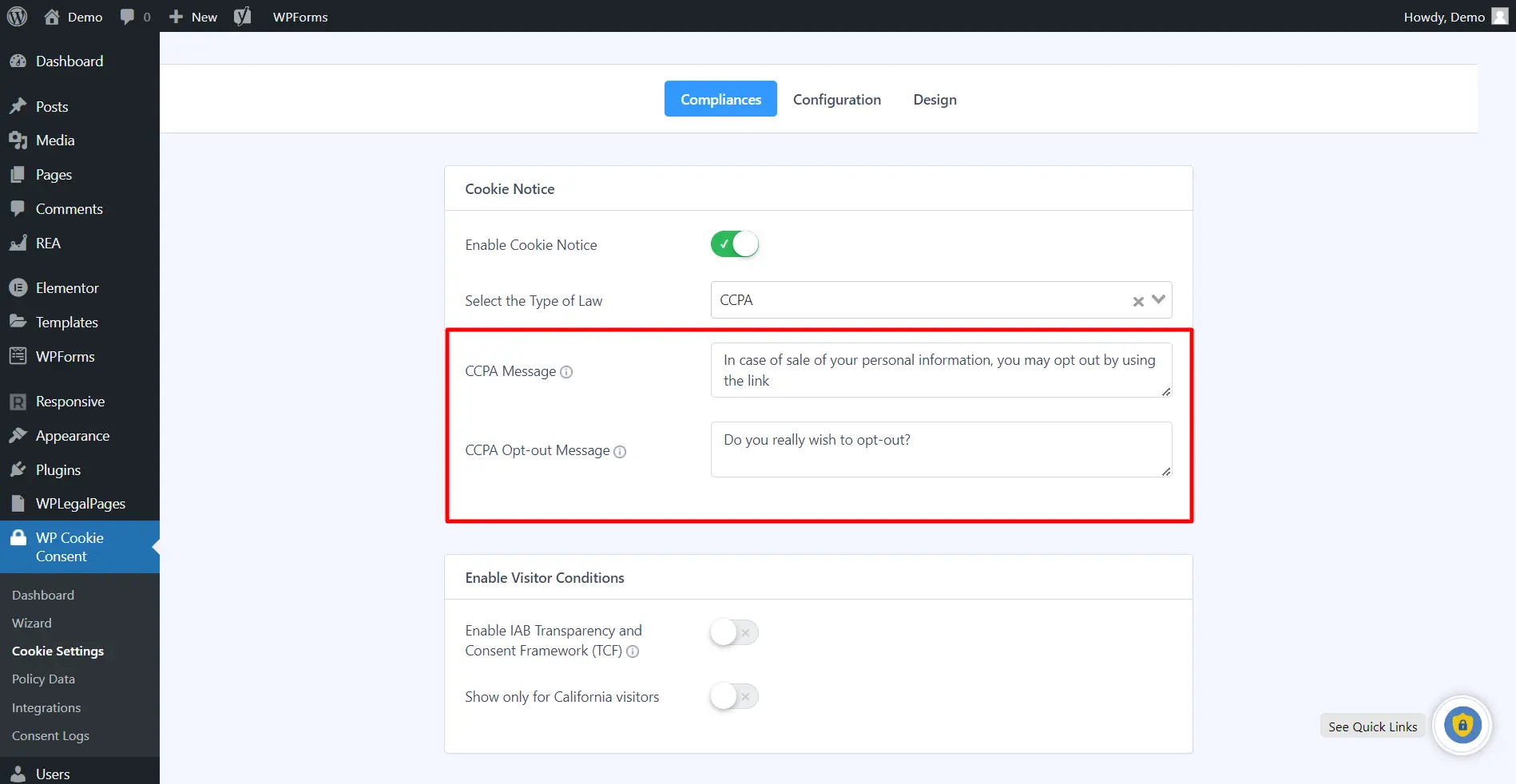Open Consent Logs submenu link

tap(50, 736)
